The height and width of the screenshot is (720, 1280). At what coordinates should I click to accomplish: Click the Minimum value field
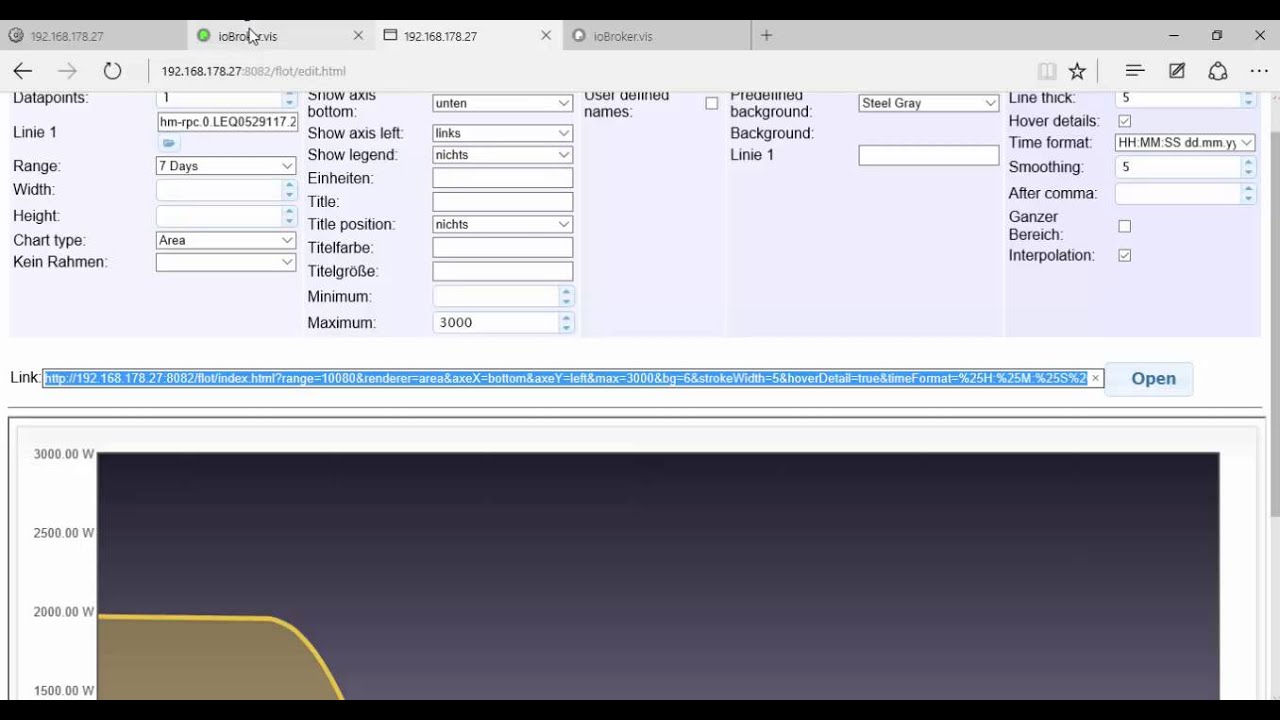pos(495,297)
